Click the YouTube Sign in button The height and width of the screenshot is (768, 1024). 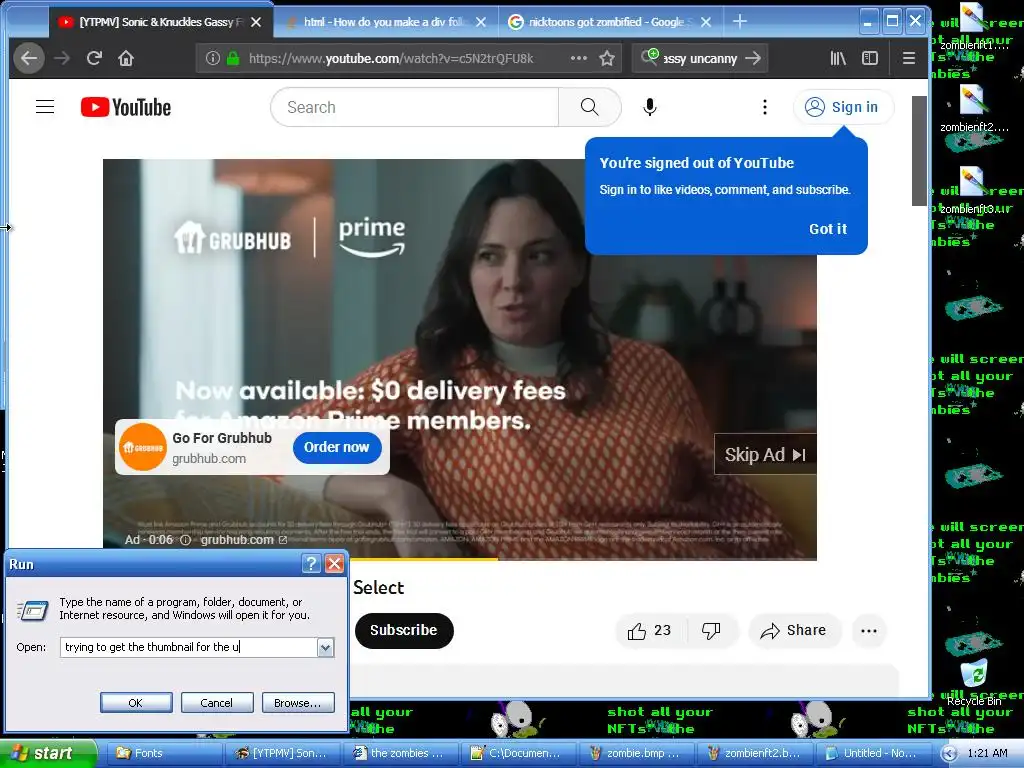click(x=842, y=107)
